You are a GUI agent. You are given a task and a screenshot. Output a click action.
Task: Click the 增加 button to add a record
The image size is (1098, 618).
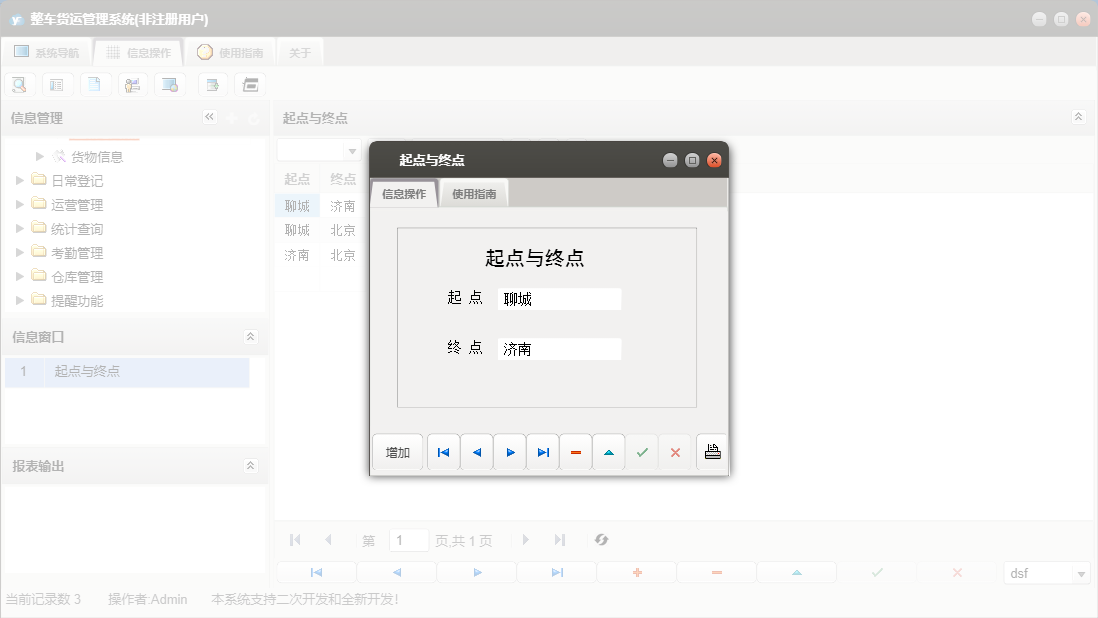pos(396,452)
